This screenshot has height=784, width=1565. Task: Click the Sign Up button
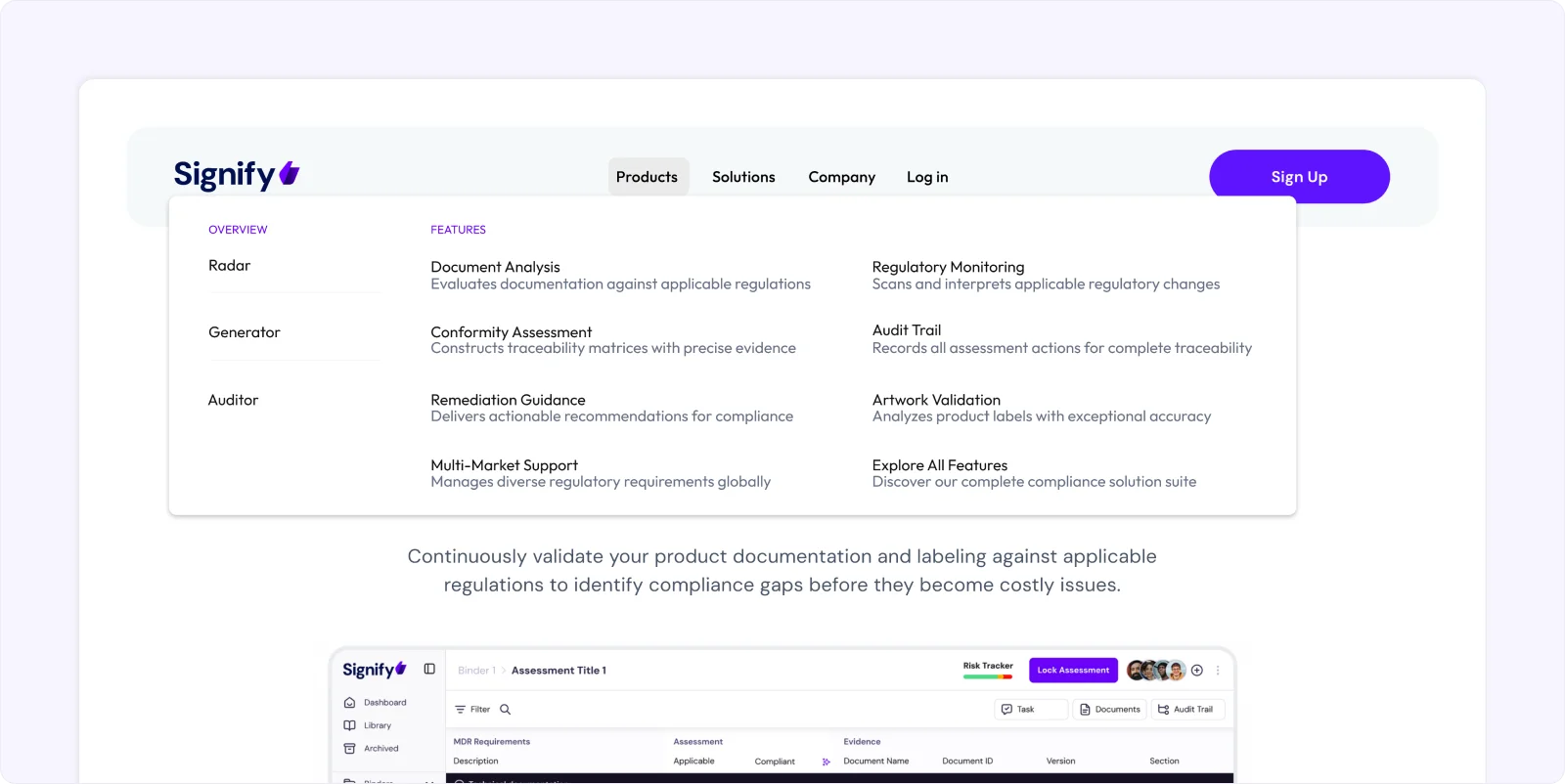[x=1299, y=176]
